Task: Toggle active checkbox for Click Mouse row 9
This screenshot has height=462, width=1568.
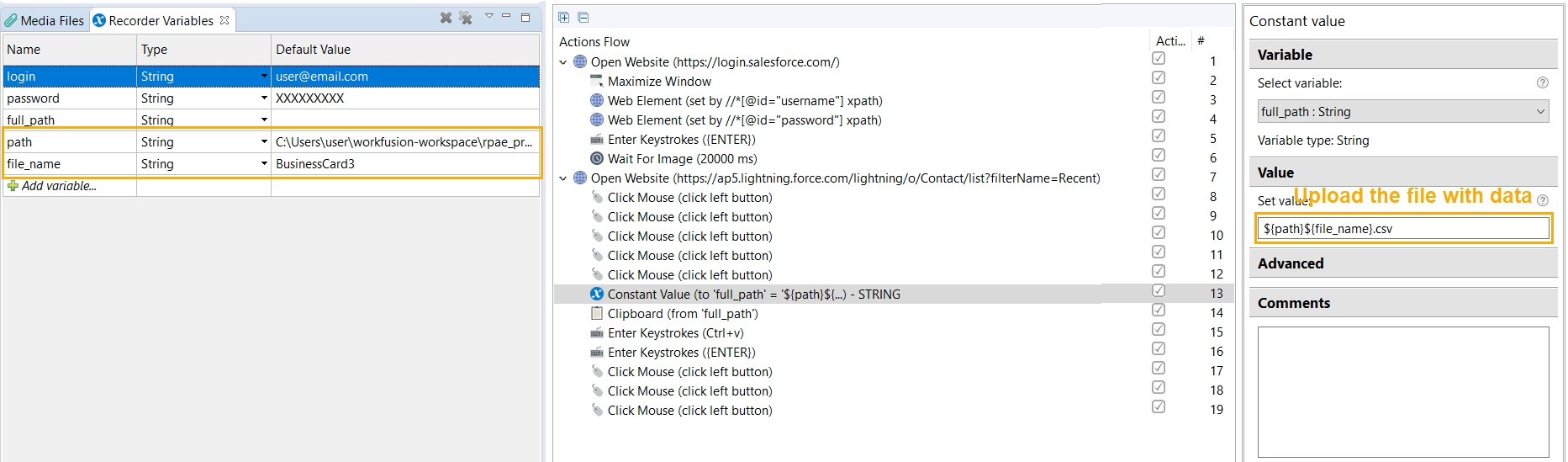Action: 1159,213
